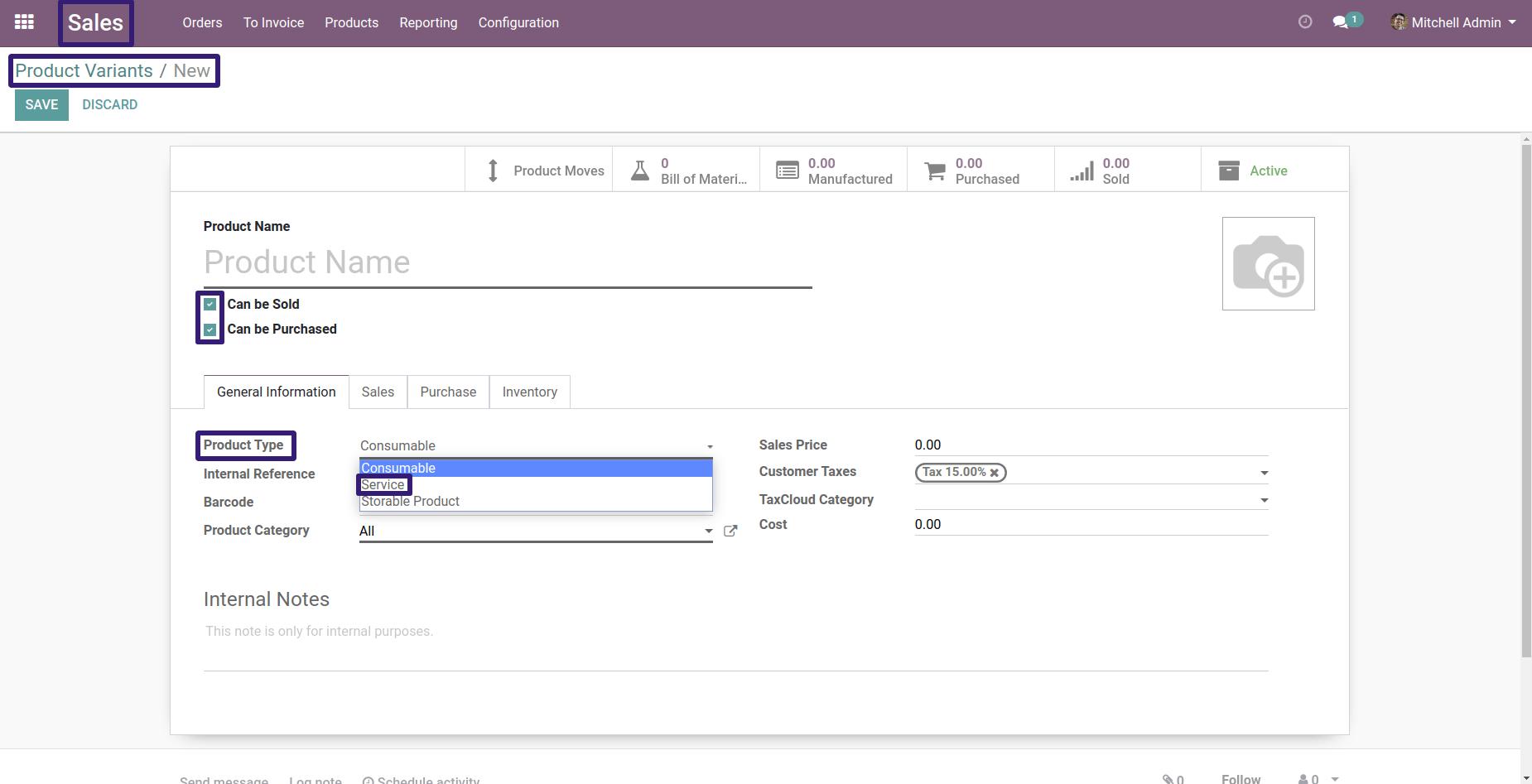
Task: Remove Tax 15.00% tag with x
Action: [x=995, y=473]
